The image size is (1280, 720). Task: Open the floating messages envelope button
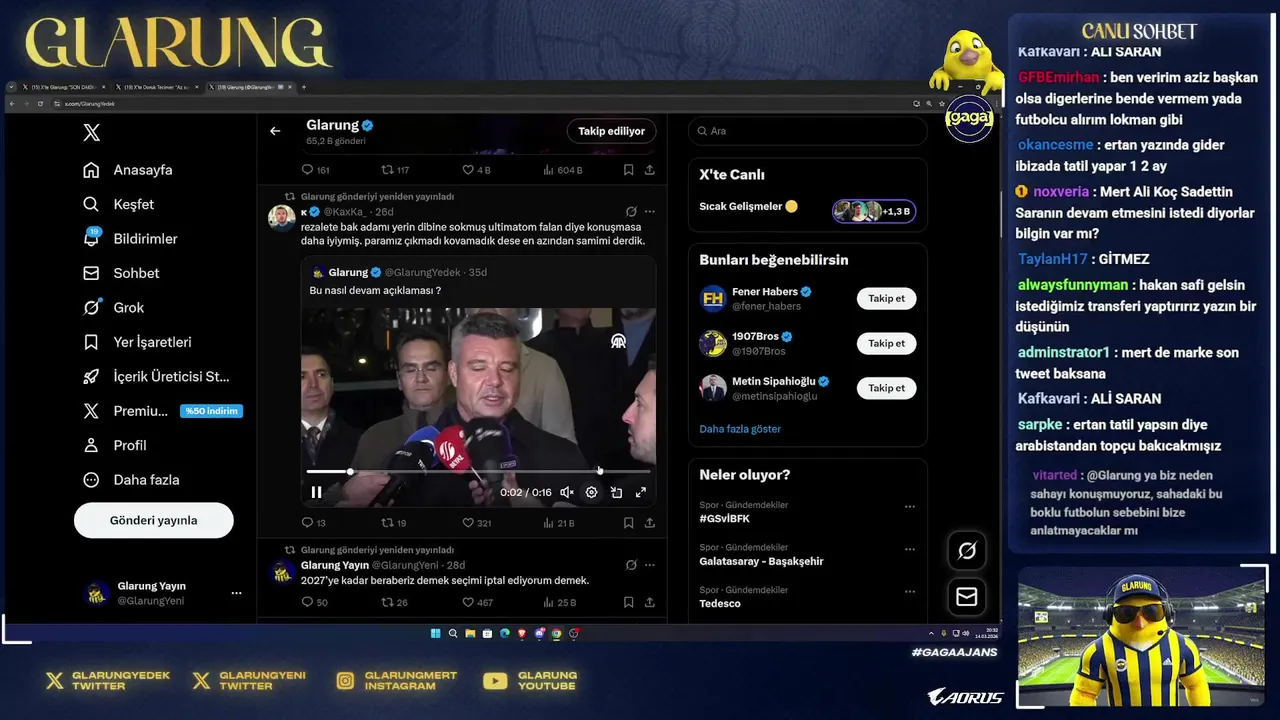click(967, 597)
